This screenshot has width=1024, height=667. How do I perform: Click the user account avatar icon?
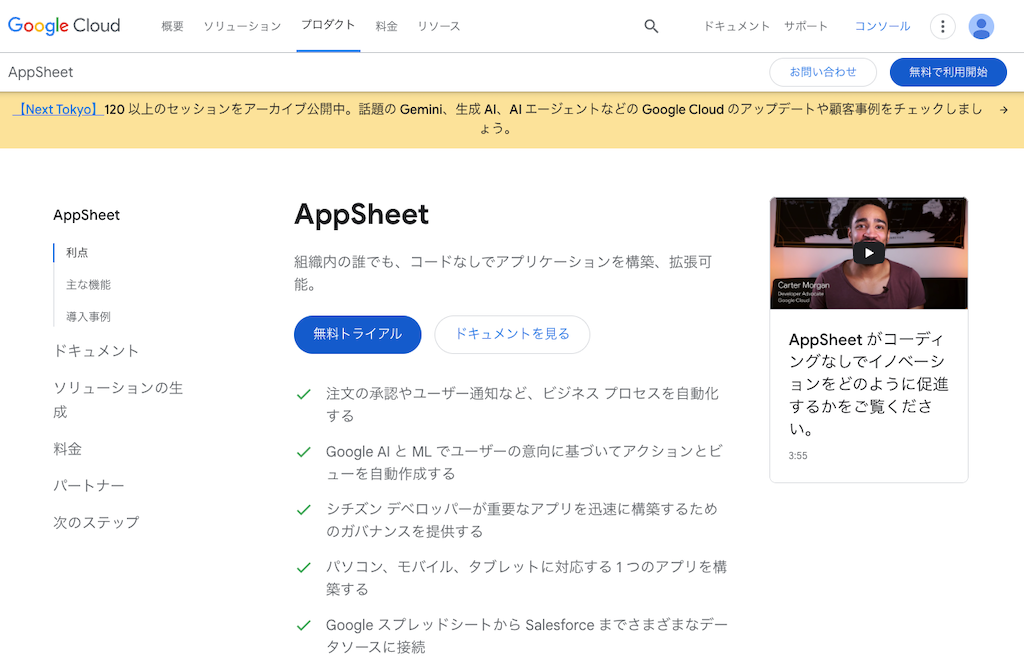click(981, 26)
